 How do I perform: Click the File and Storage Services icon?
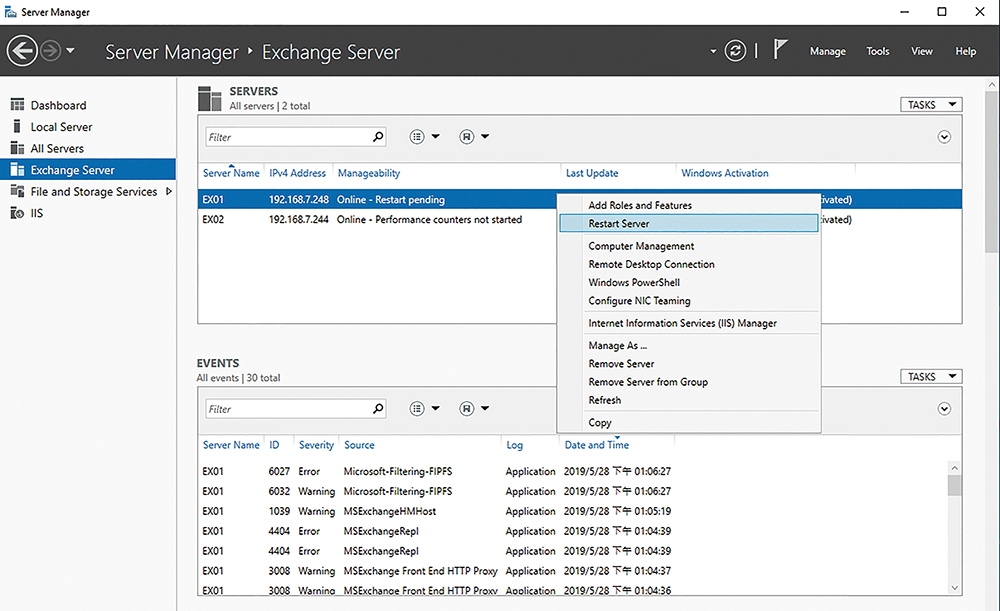pyautogui.click(x=17, y=191)
